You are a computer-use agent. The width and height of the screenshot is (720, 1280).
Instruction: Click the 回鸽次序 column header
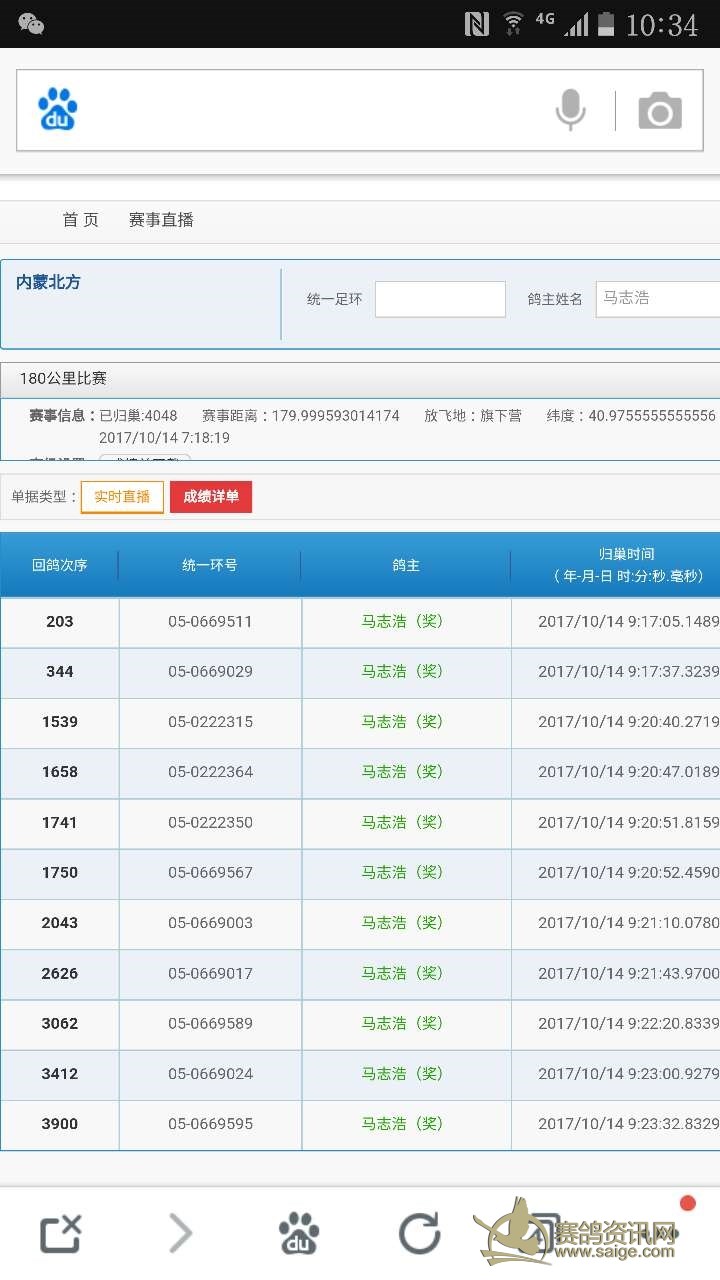point(60,566)
